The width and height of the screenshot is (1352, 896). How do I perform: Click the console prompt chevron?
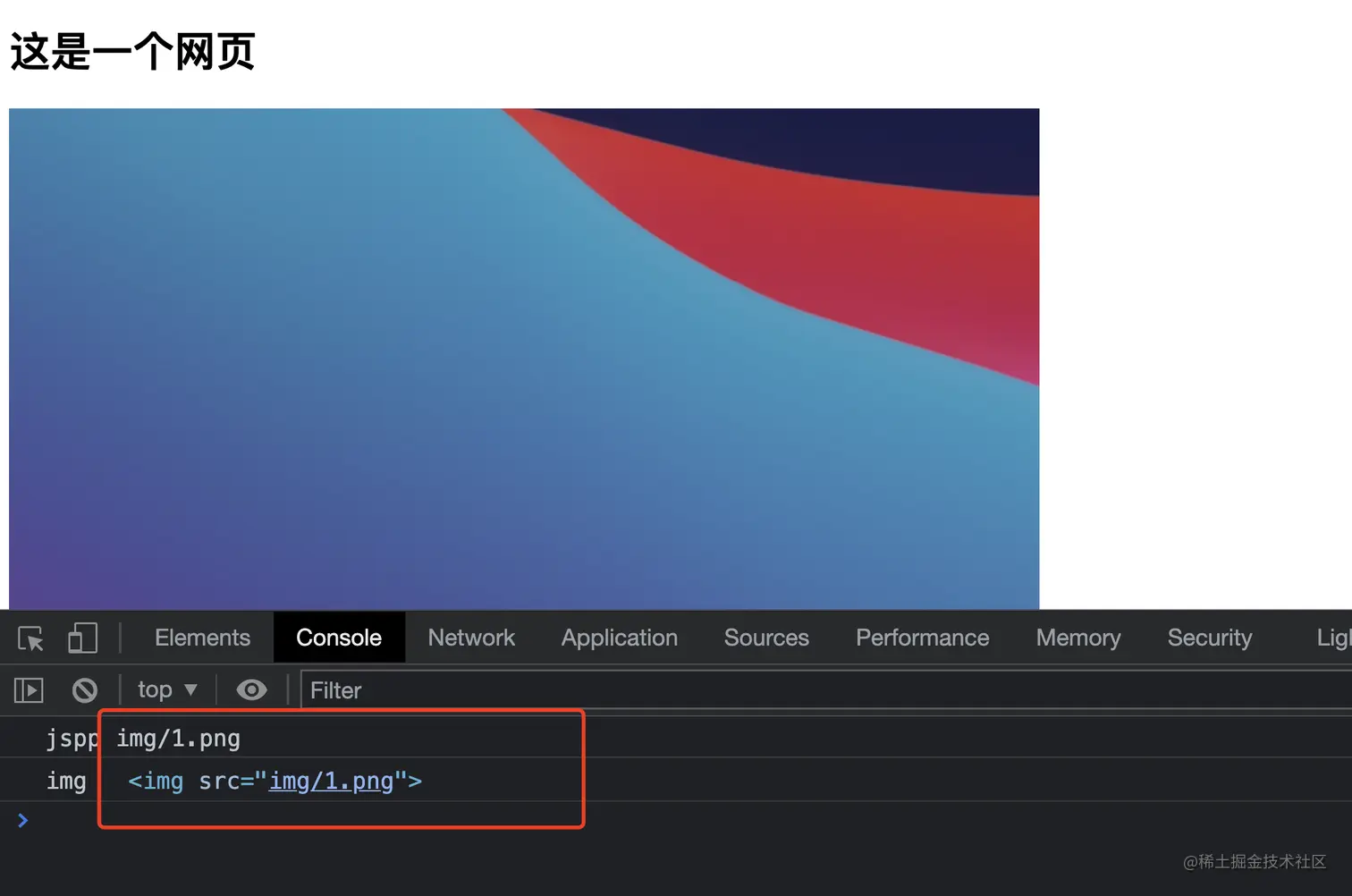tap(23, 820)
